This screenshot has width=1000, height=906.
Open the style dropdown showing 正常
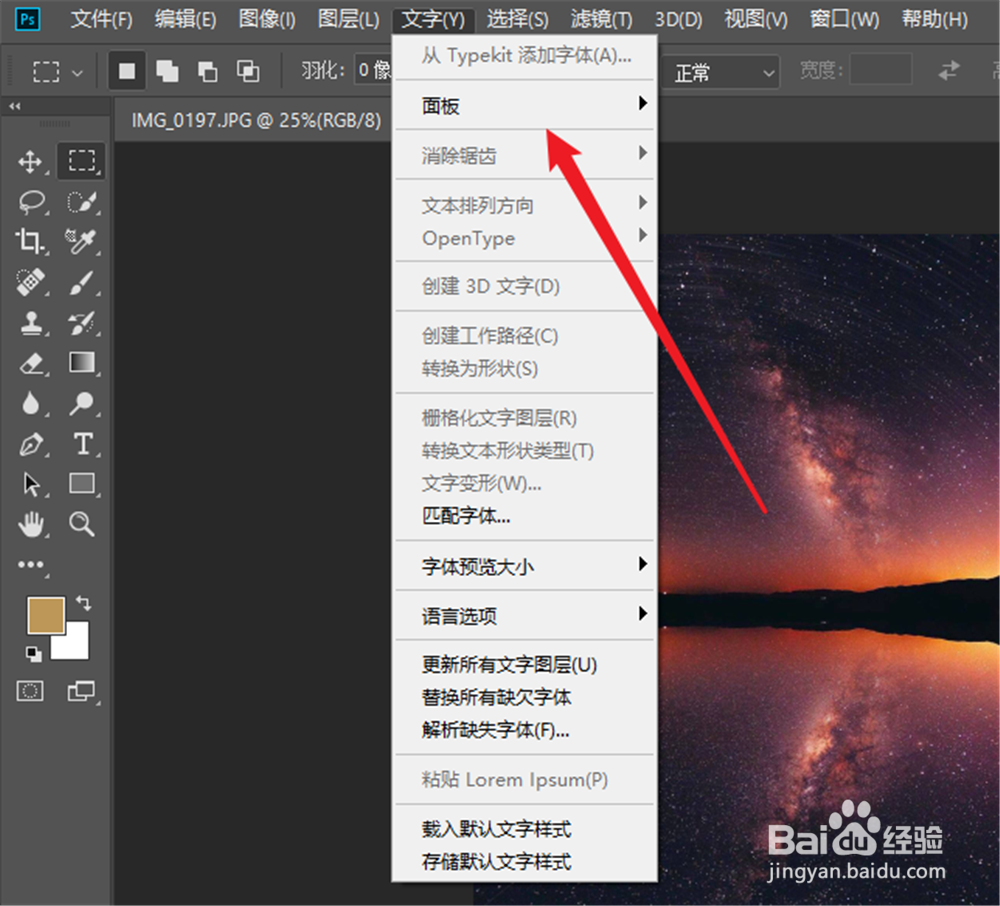click(x=721, y=72)
